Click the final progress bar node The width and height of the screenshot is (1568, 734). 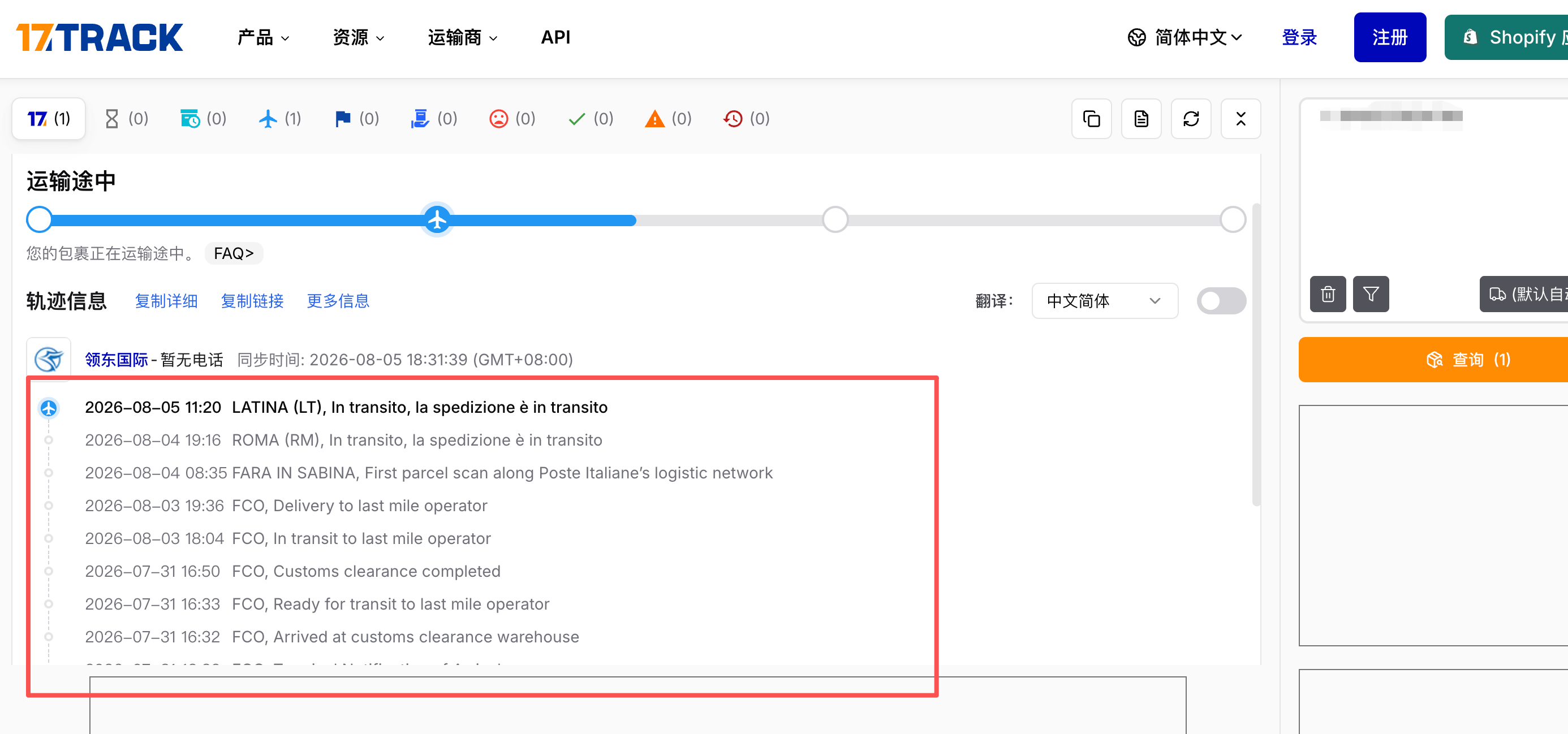tap(1233, 220)
